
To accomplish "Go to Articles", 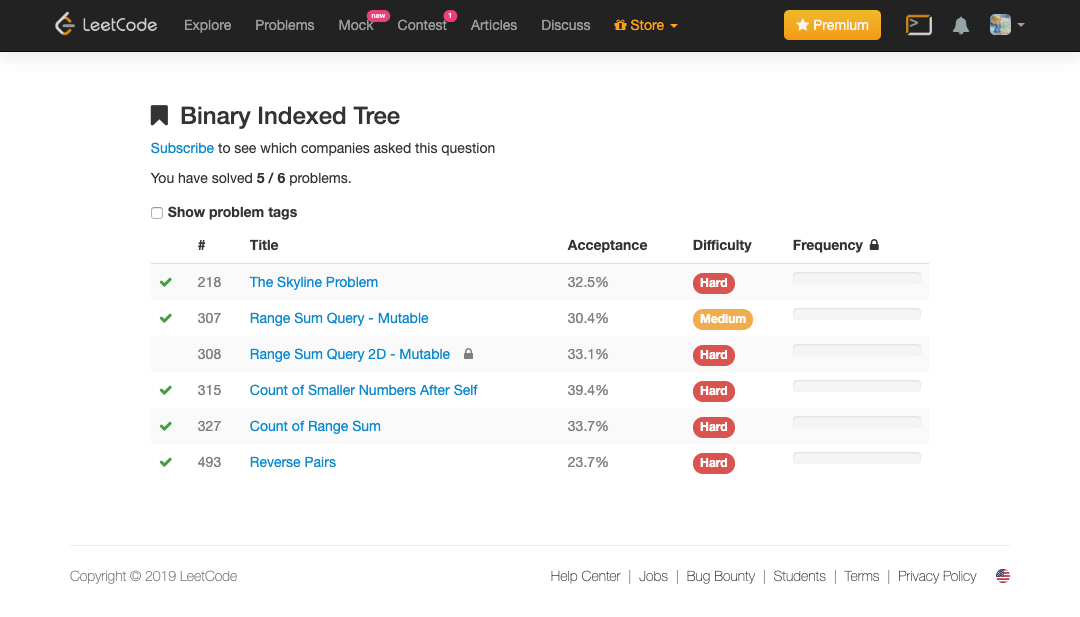I will pos(494,25).
